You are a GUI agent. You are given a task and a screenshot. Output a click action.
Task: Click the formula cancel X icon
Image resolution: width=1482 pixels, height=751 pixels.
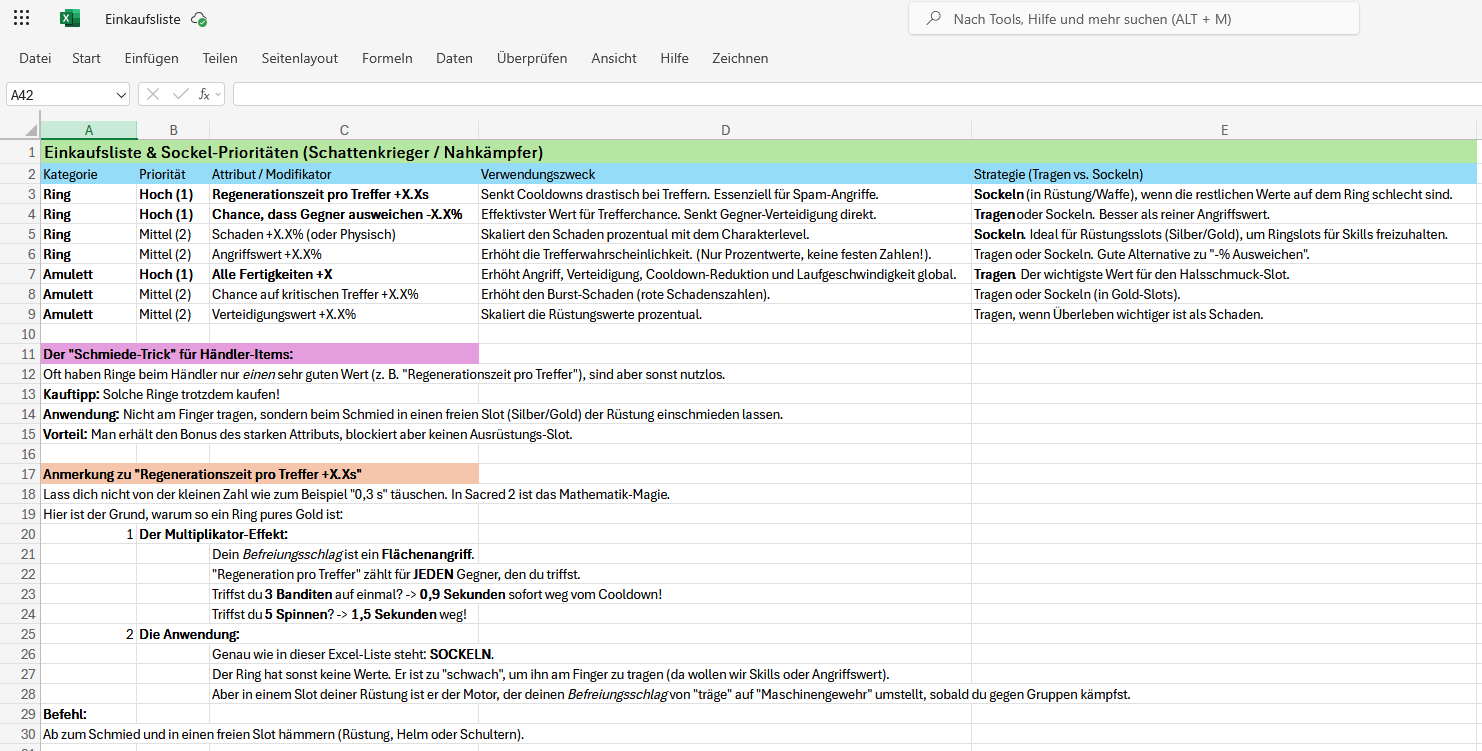coord(153,94)
